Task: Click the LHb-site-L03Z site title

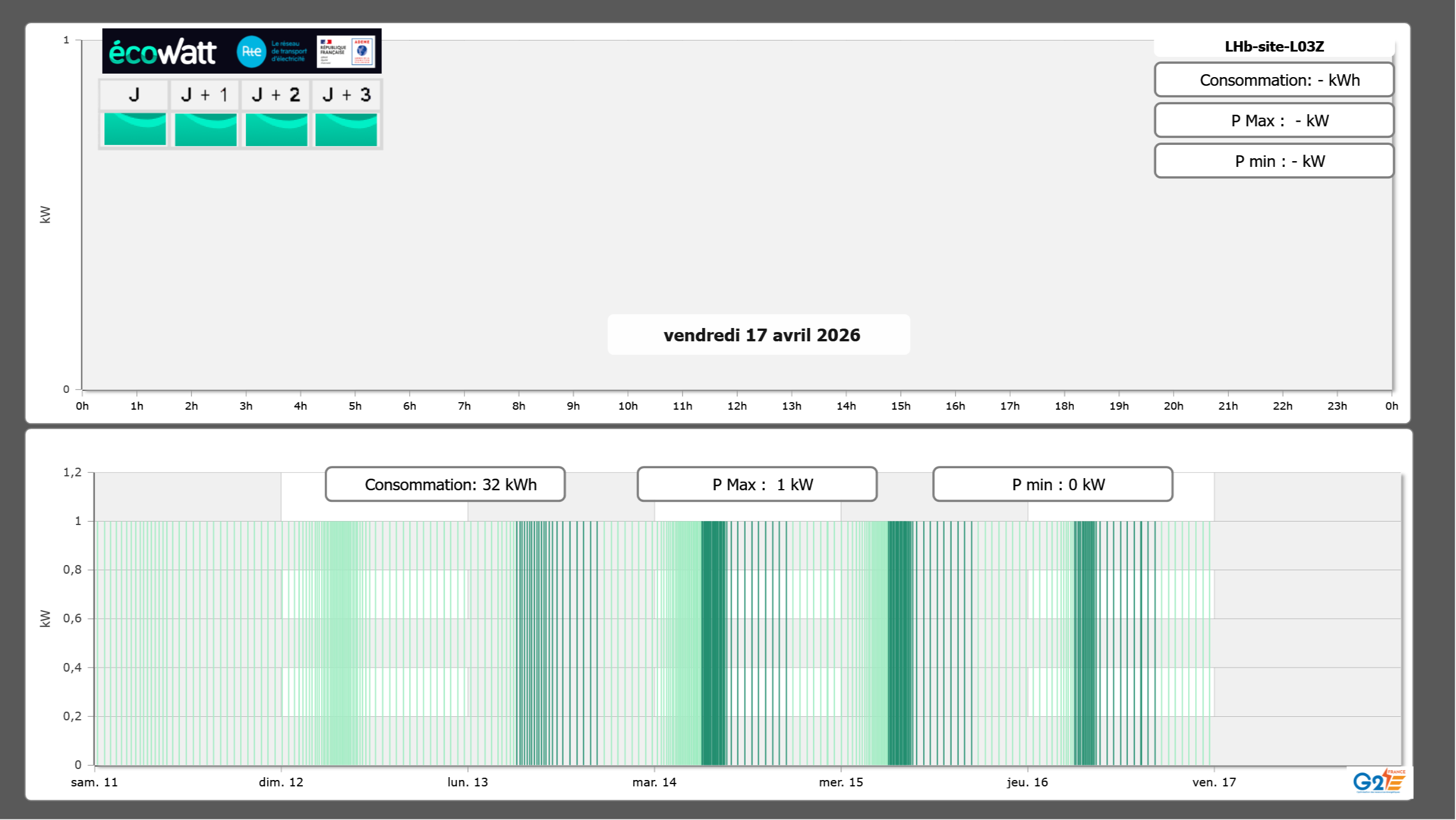Action: [1274, 46]
